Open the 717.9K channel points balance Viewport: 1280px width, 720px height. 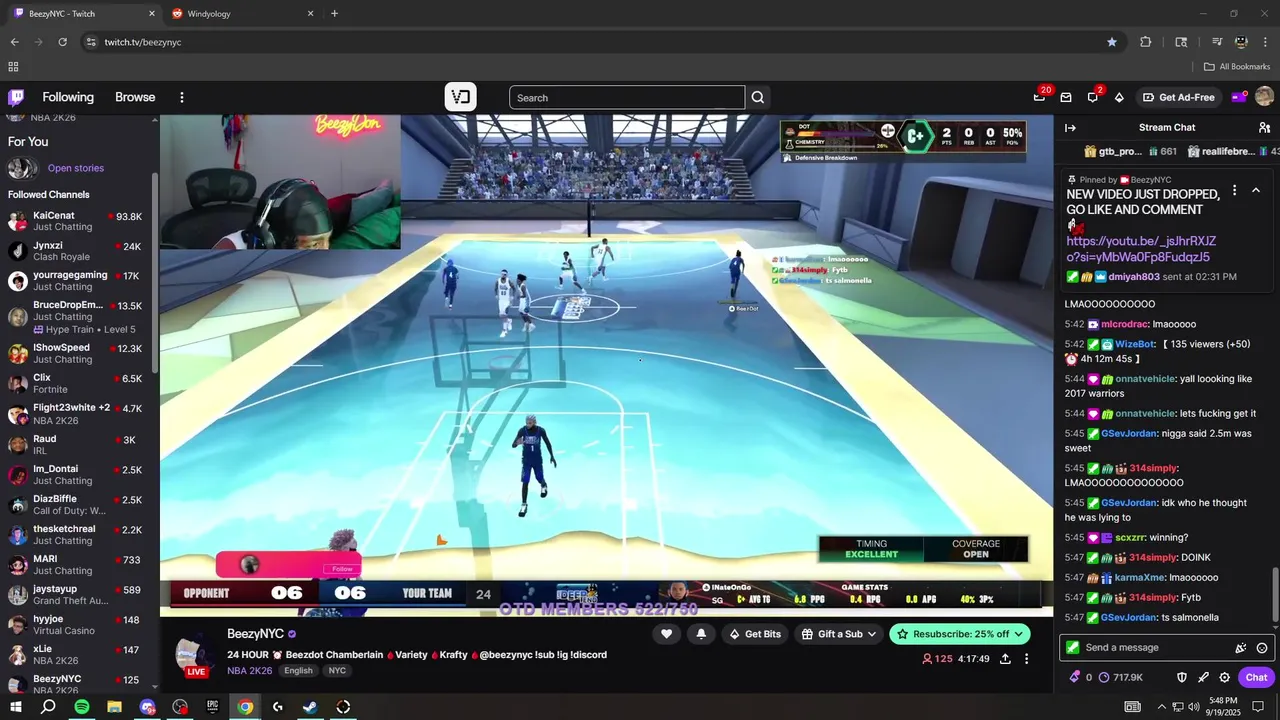click(x=1120, y=677)
